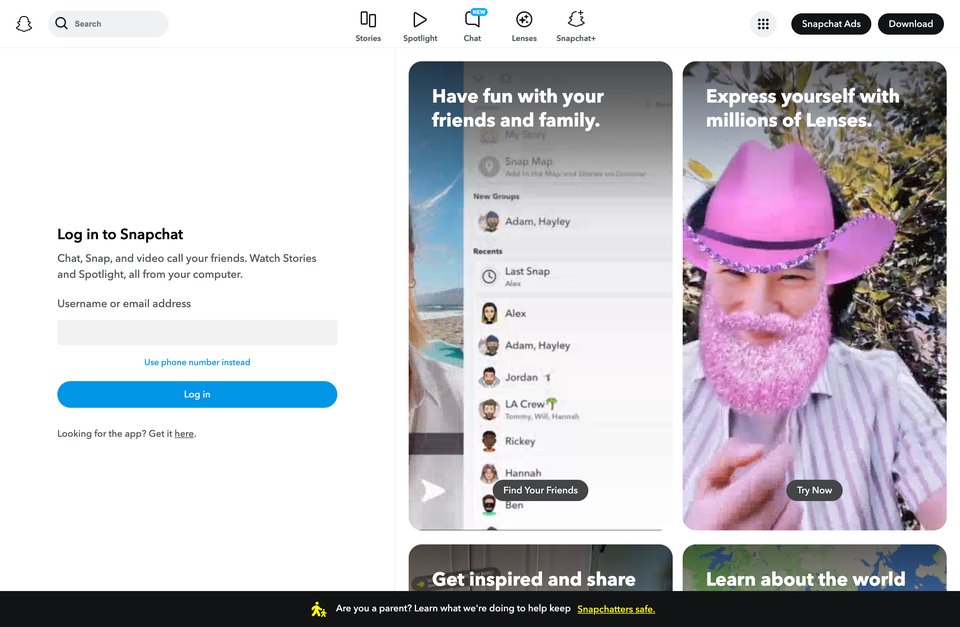The width and height of the screenshot is (960, 627).
Task: Focus the username or email field
Action: (x=197, y=332)
